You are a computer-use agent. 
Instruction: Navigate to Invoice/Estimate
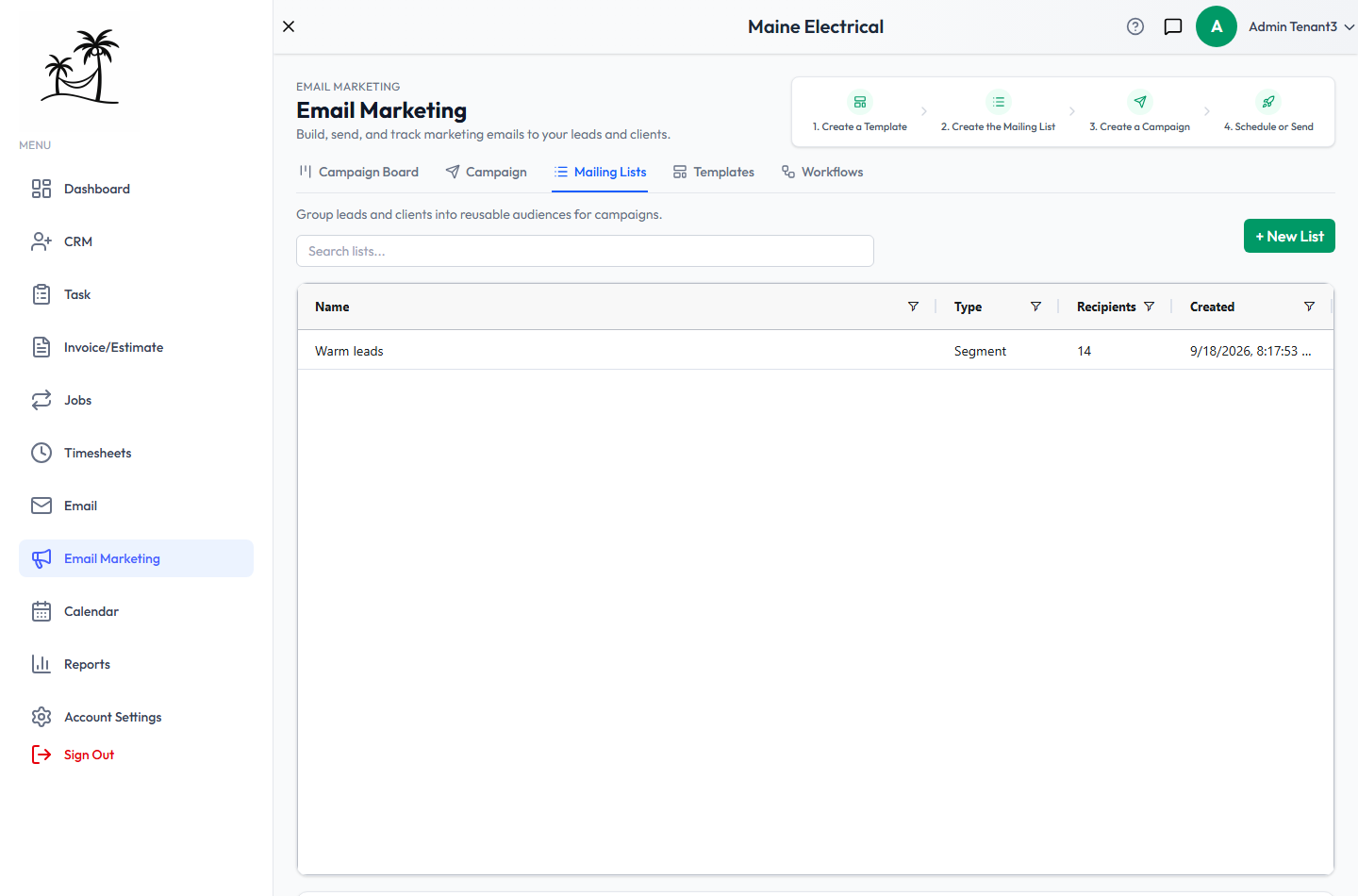point(136,347)
